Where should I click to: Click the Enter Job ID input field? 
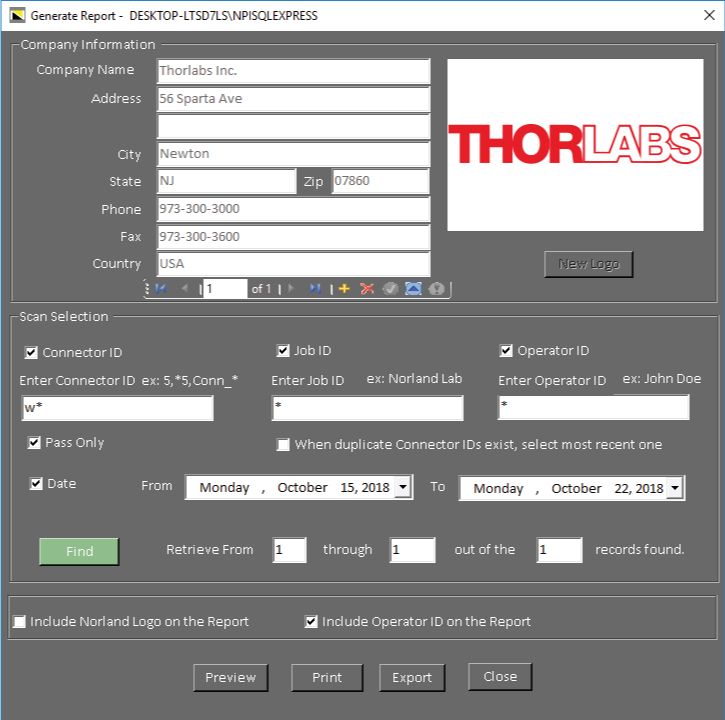[x=368, y=408]
